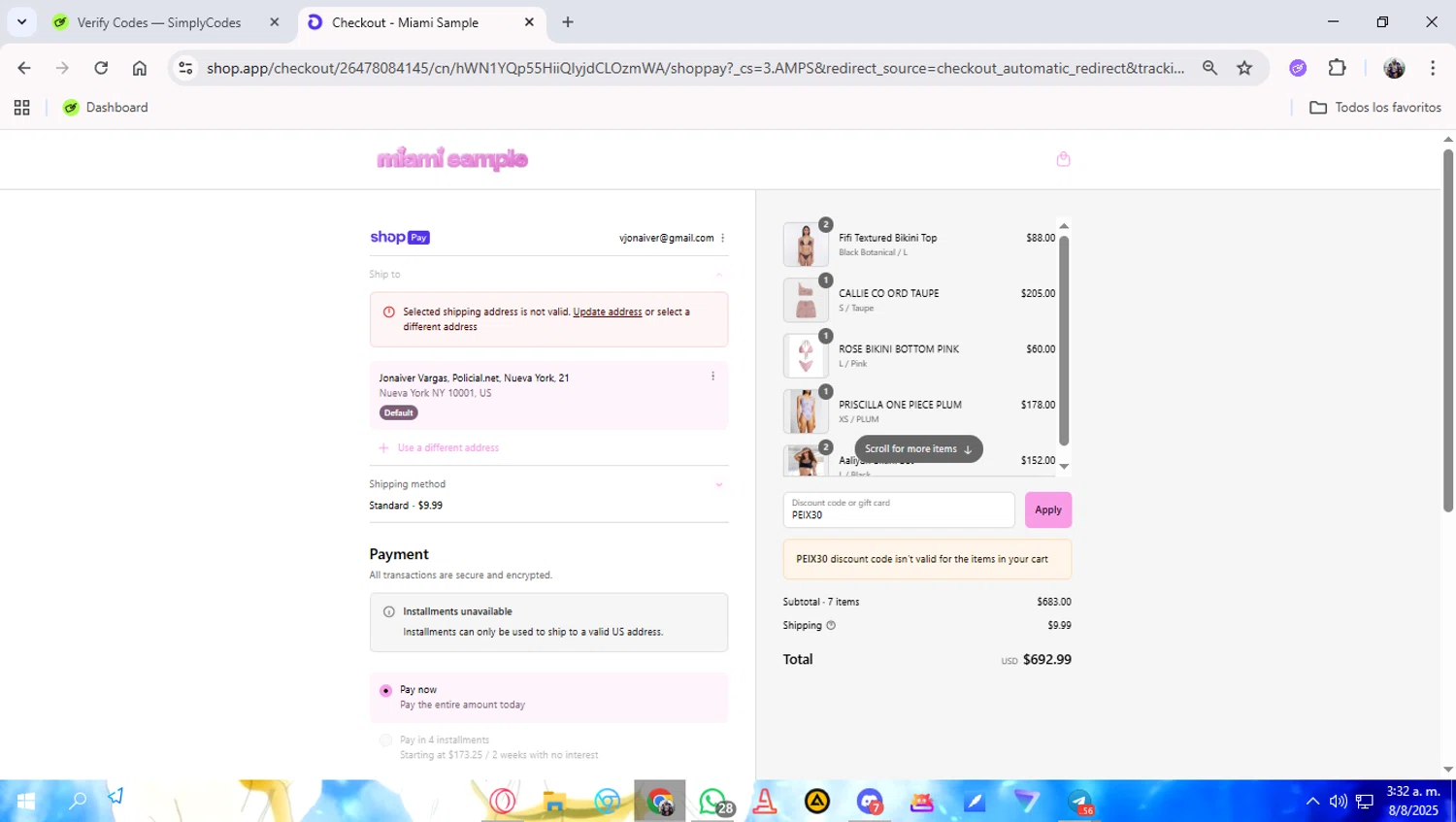Open the Opera browser taskbar icon
This screenshot has height=822, width=1456.
[503, 802]
